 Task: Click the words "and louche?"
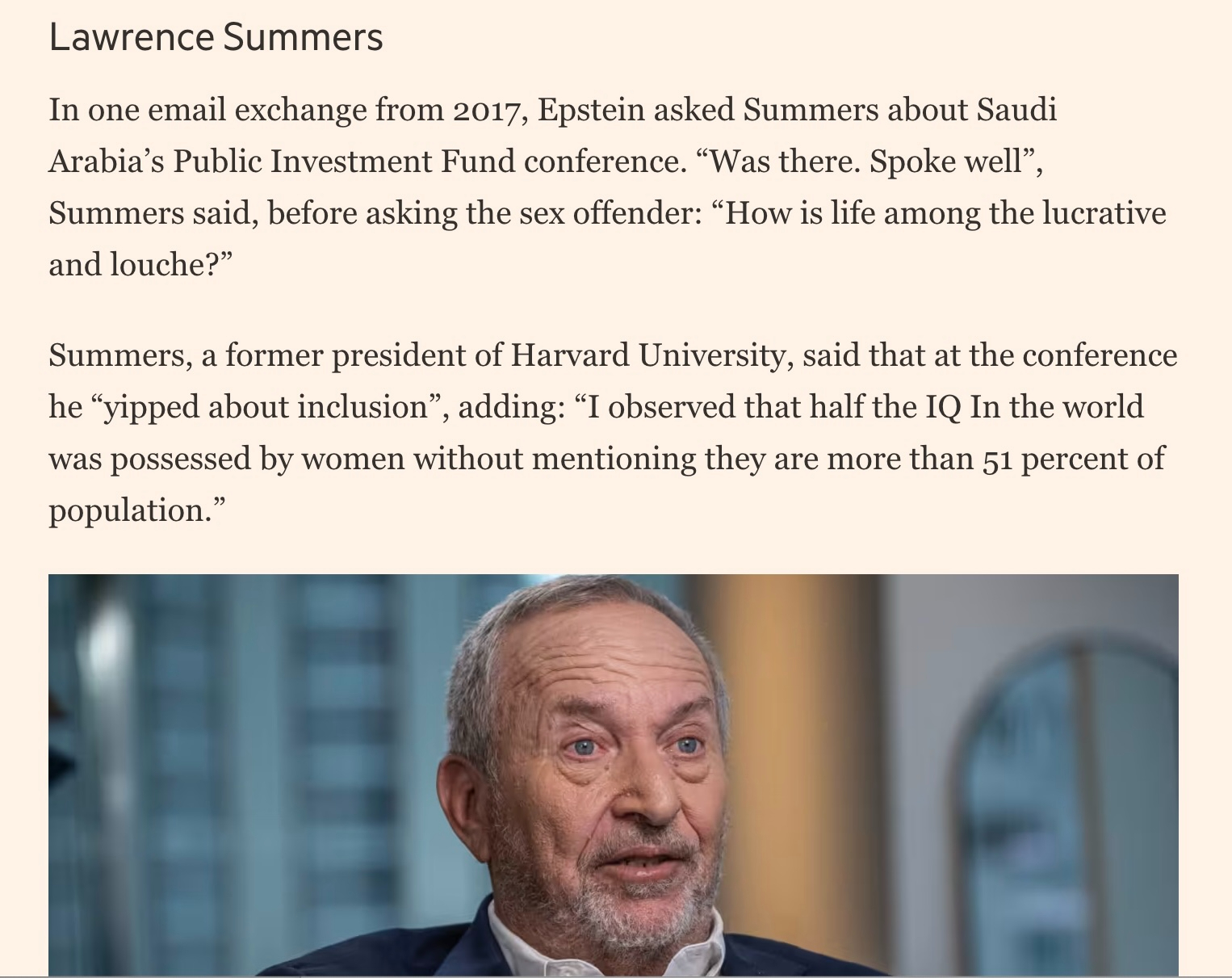coord(136,265)
